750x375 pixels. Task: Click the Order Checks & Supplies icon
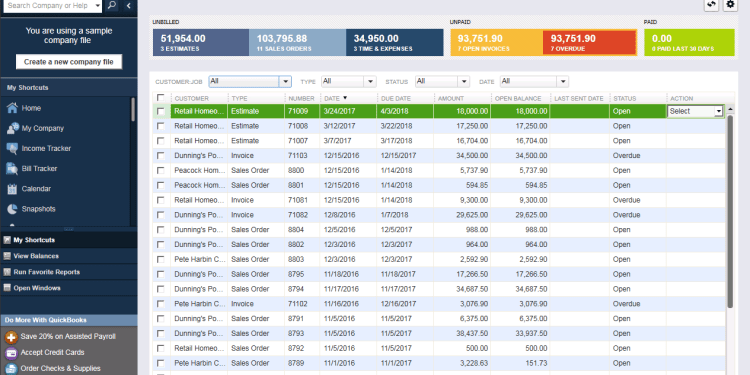coord(11,369)
